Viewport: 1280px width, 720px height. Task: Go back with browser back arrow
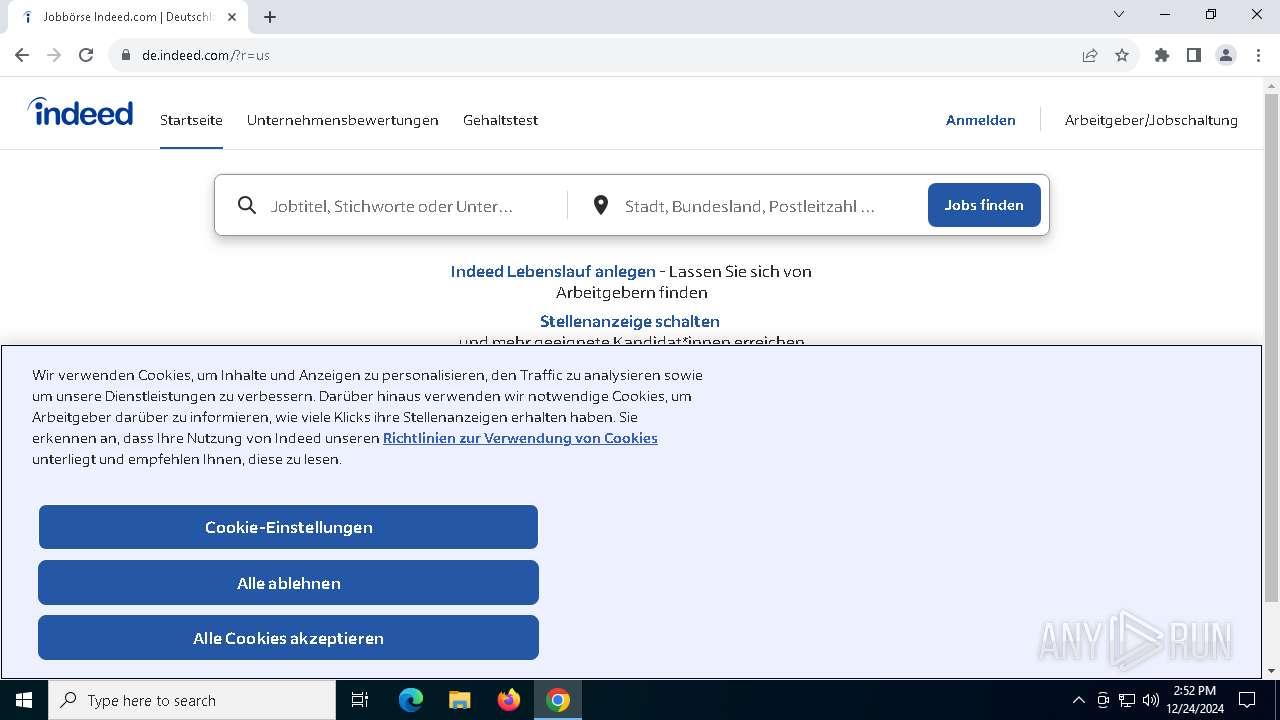pyautogui.click(x=22, y=55)
